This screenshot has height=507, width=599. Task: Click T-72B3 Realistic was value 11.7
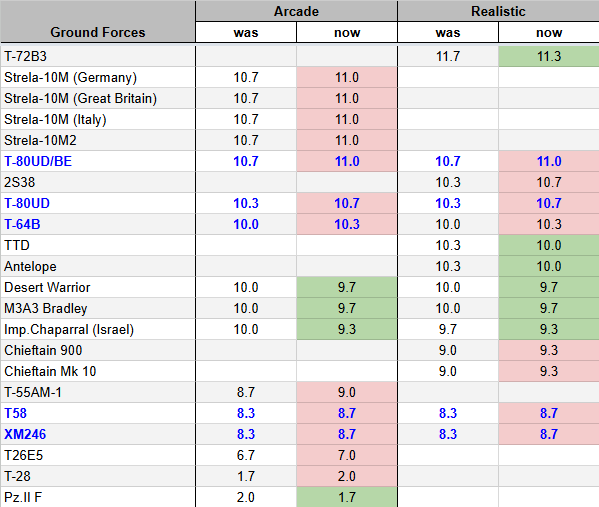tap(448, 57)
